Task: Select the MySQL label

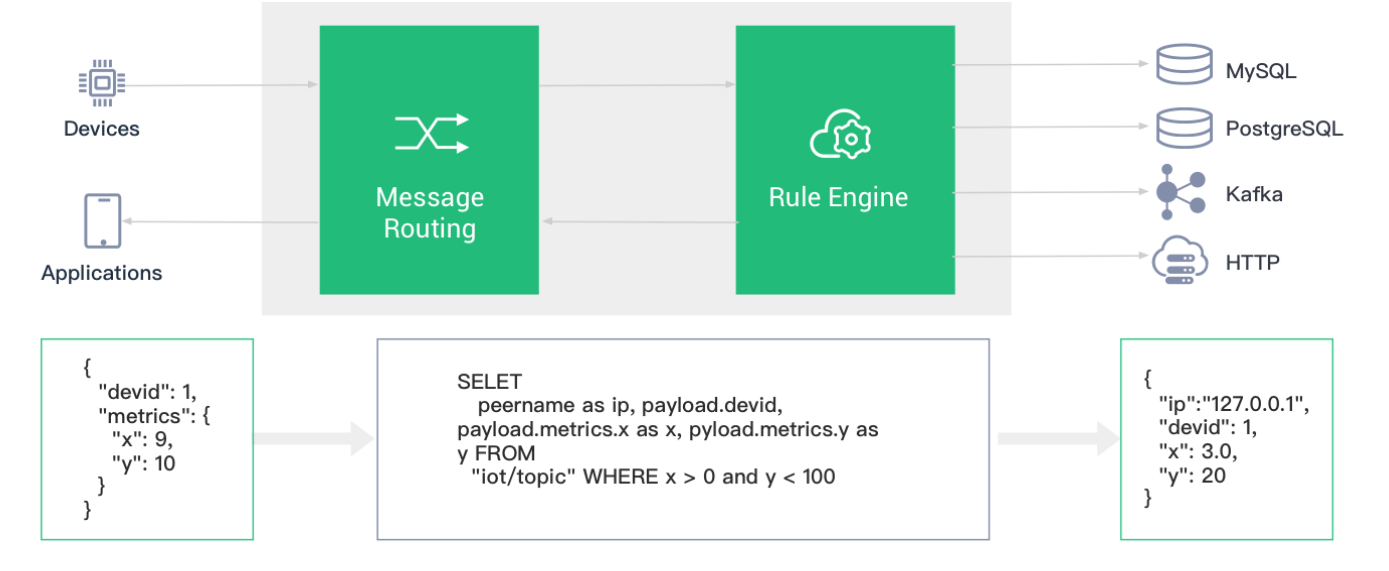Action: pos(1261,71)
